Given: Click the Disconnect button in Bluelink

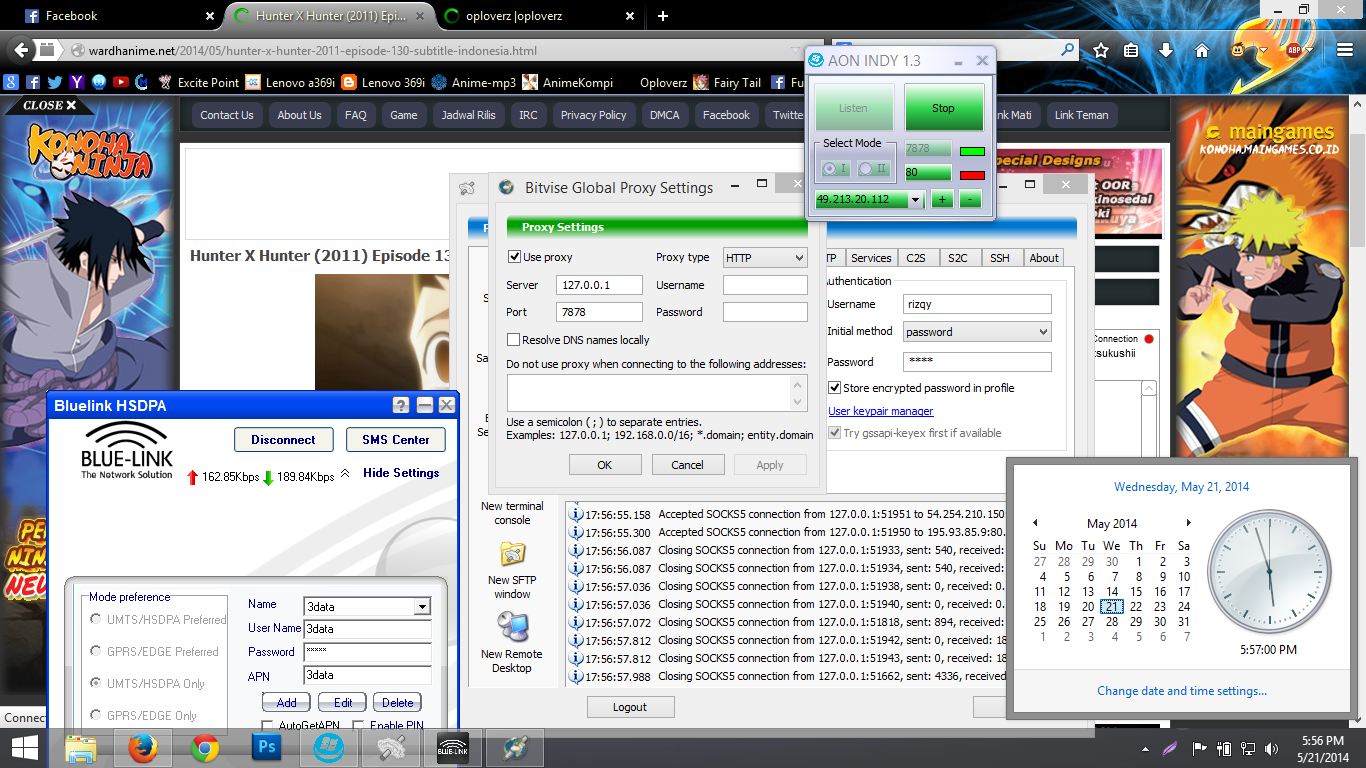Looking at the screenshot, I should 283,440.
